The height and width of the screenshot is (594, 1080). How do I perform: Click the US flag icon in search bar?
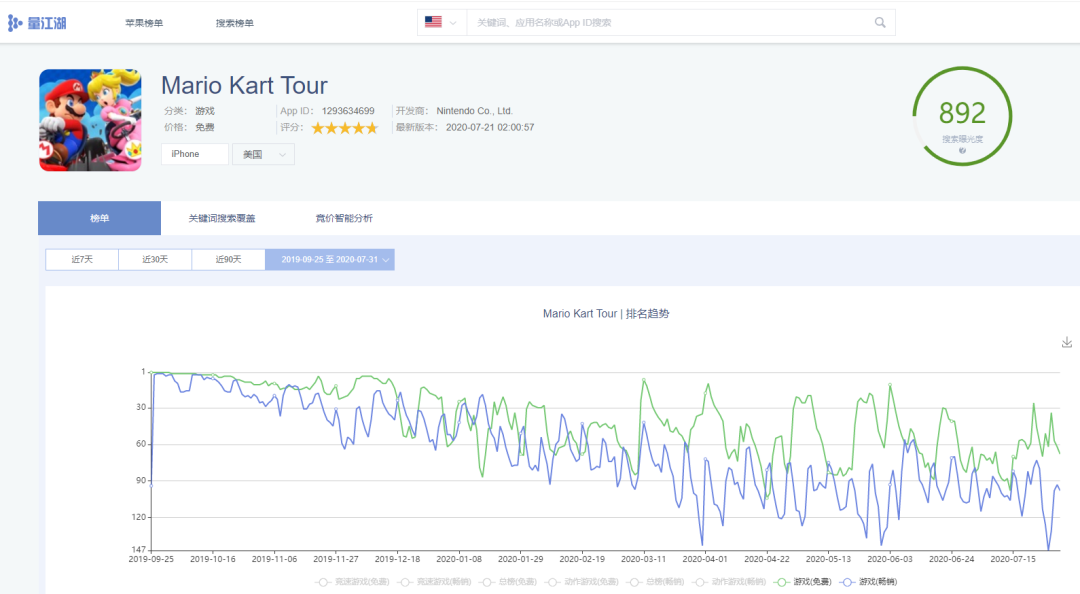pyautogui.click(x=433, y=22)
